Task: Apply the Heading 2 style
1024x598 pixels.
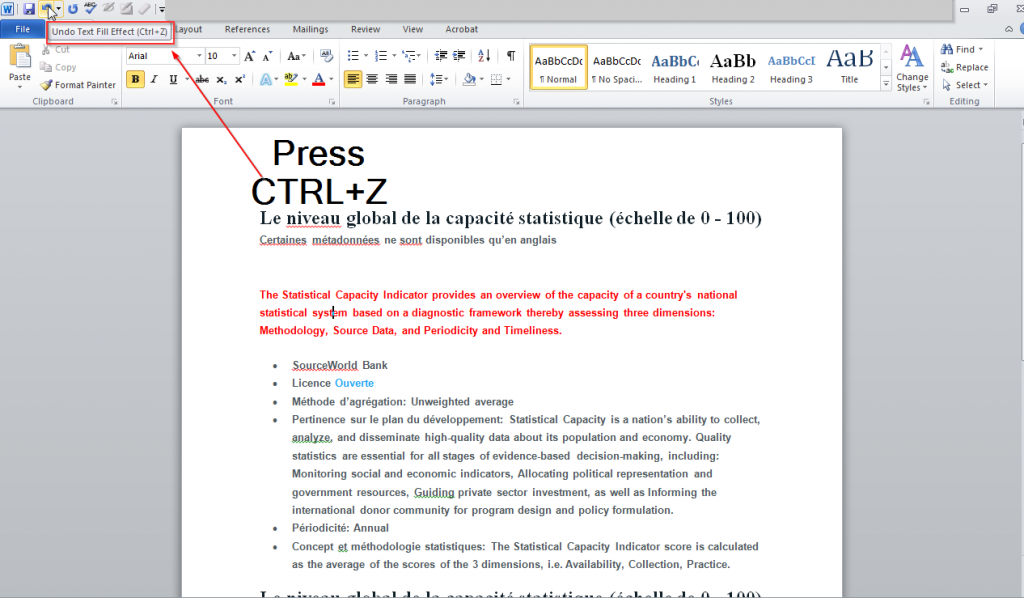Action: [733, 67]
